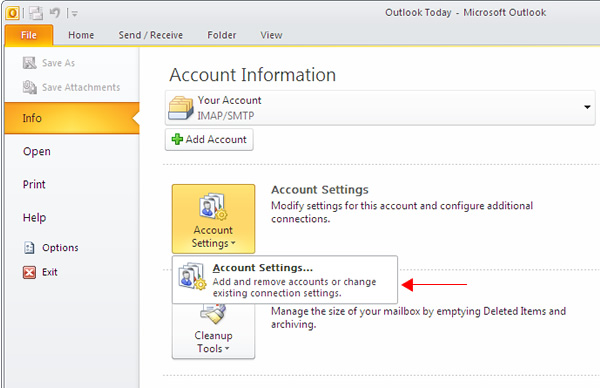This screenshot has height=388, width=600.
Task: Choose Save Attachments in the backstage menu
Action: (x=72, y=87)
